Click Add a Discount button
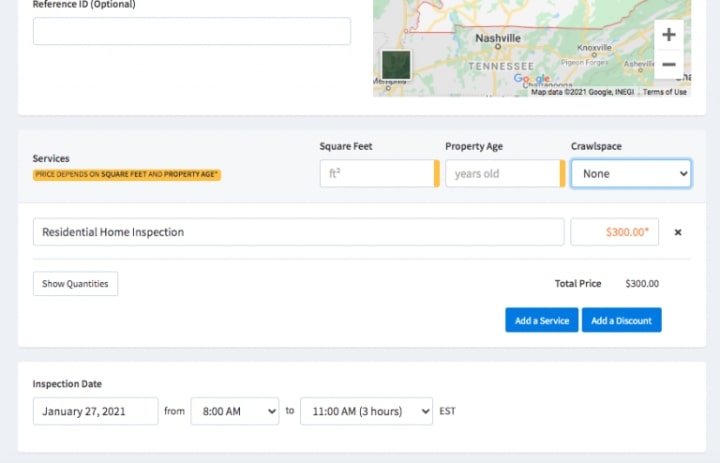This screenshot has height=463, width=720. (621, 320)
